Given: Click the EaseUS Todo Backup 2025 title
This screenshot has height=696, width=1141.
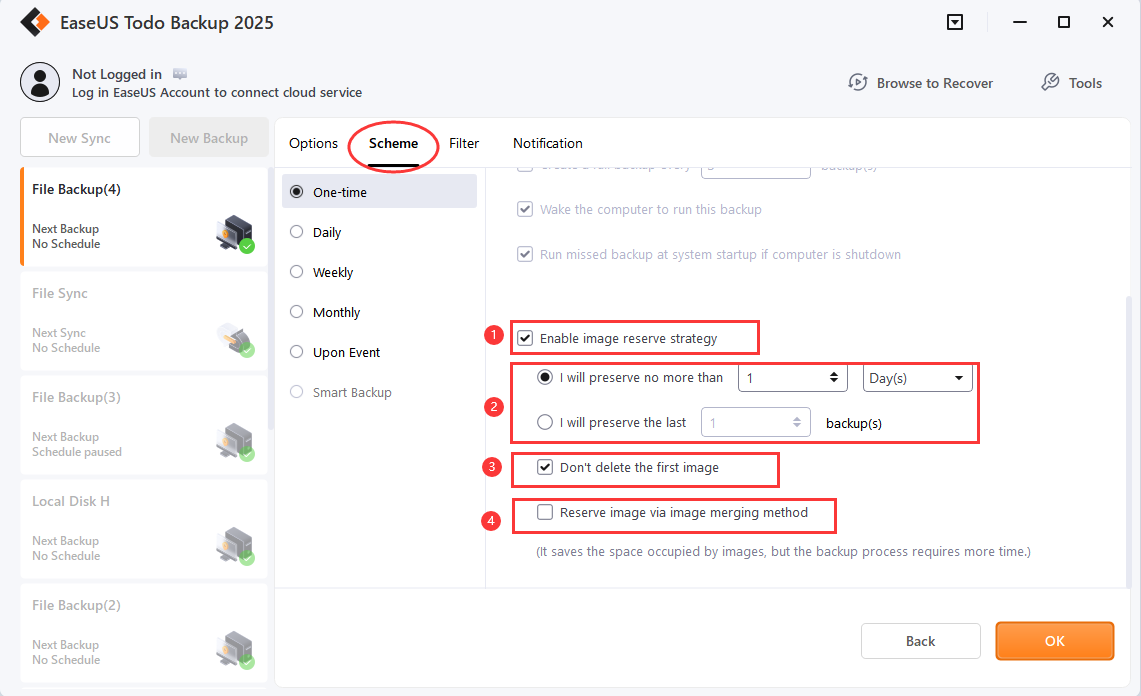Looking at the screenshot, I should point(167,23).
